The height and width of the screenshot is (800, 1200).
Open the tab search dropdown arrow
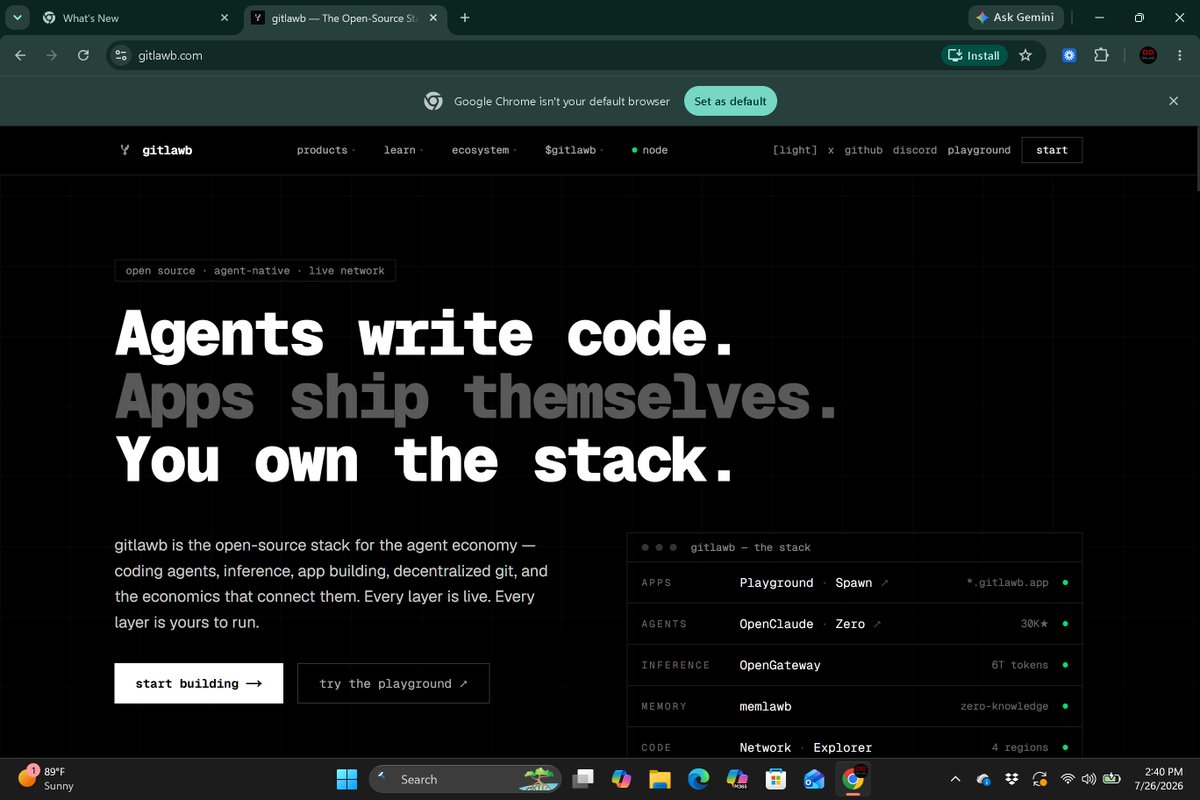(18, 18)
